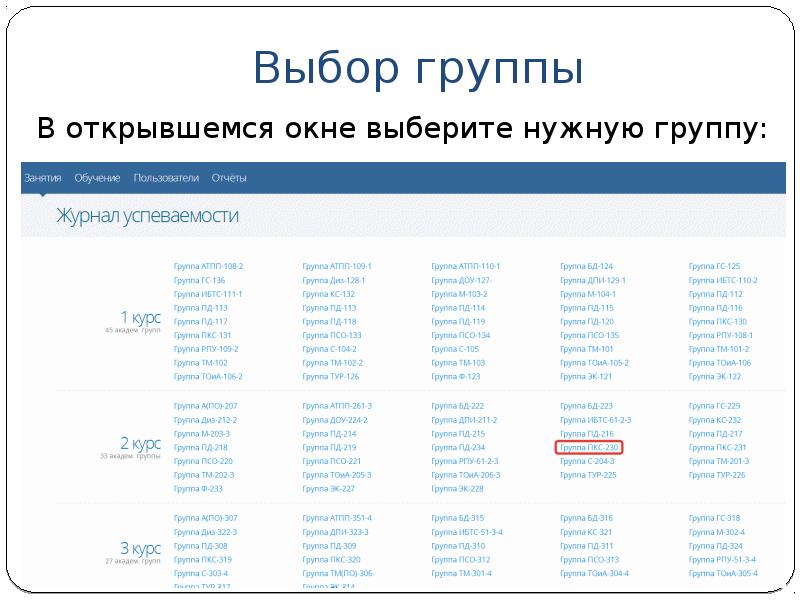This screenshot has height=600, width=800.
Task: Open Группа Дизз-128-1
Action: (x=333, y=280)
